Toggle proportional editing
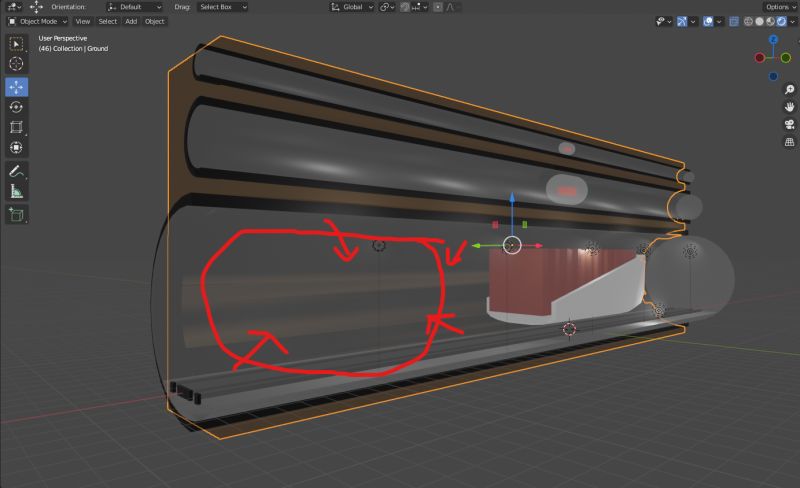The image size is (800, 488). [438, 7]
